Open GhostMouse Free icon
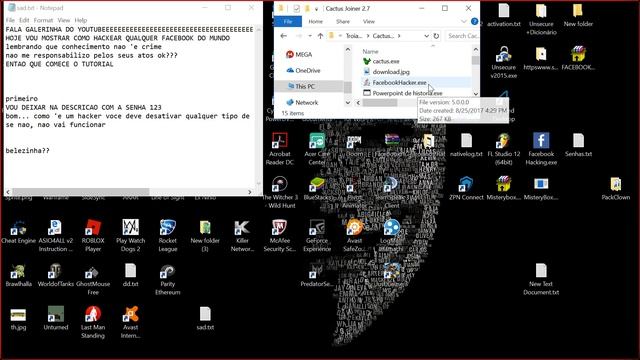Screen dimensions: 640x360 click(x=93, y=280)
